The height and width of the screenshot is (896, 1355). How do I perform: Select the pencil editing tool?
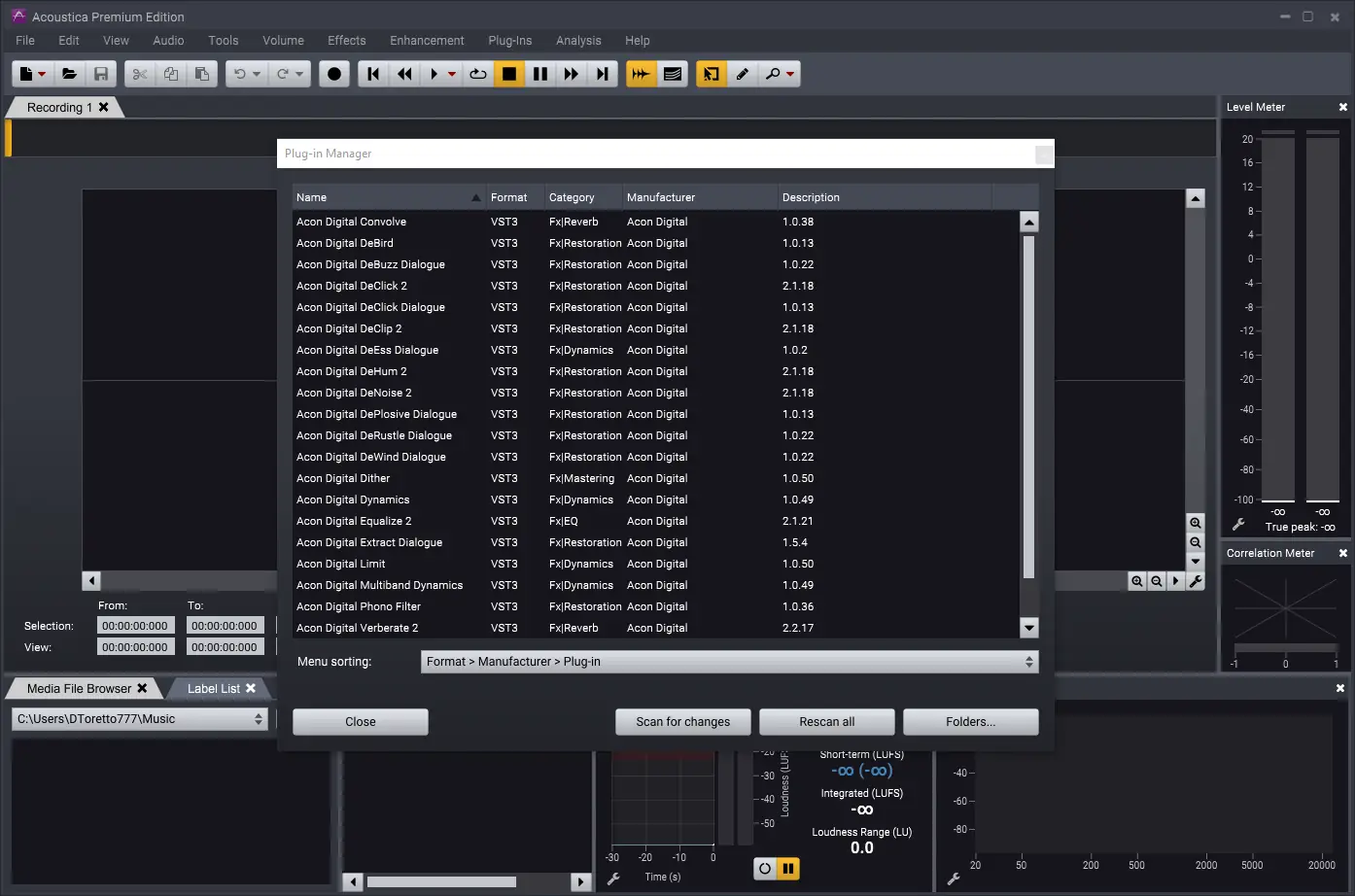[743, 74]
